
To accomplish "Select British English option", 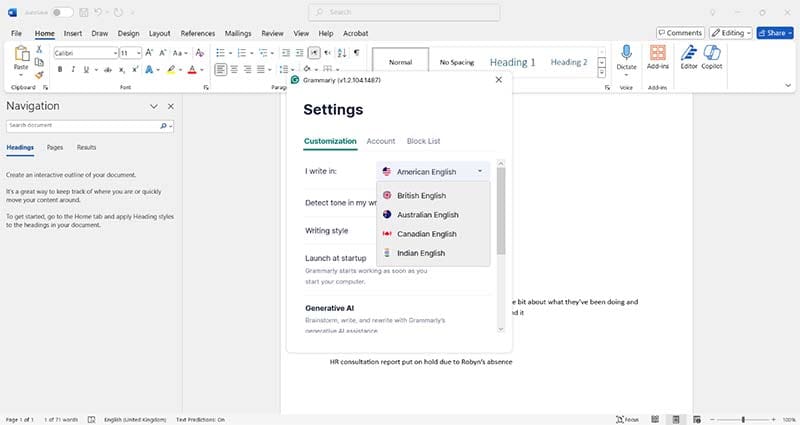I will tap(433, 195).
